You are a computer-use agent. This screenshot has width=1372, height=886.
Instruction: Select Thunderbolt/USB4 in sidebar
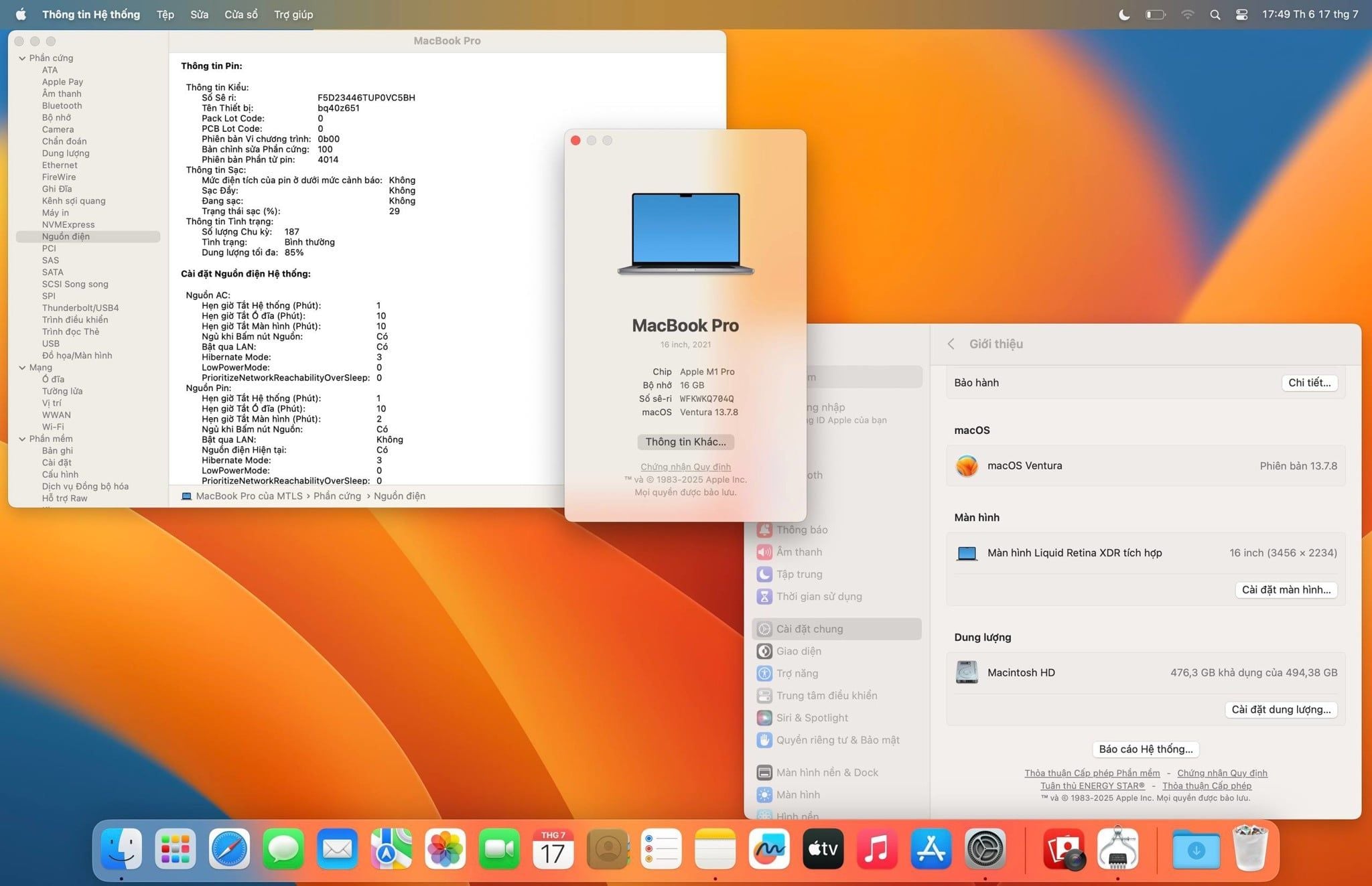pos(80,308)
